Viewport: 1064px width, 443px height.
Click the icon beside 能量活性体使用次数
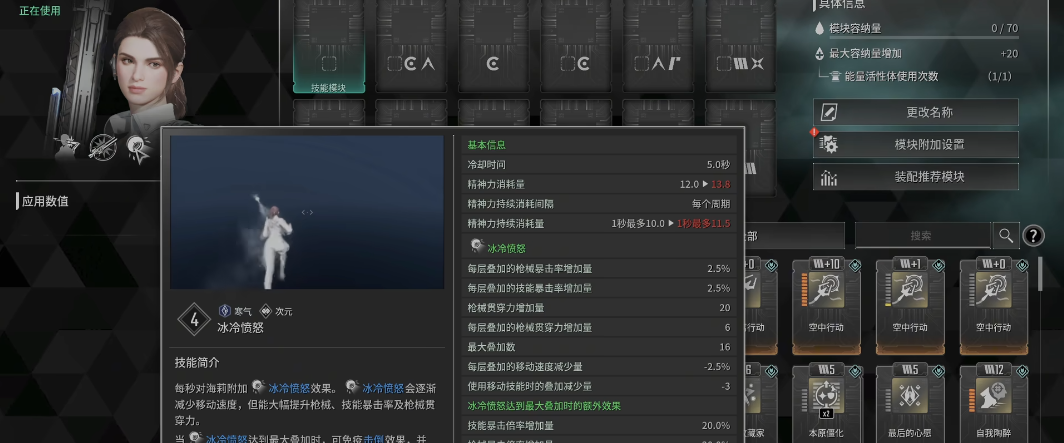coord(837,76)
